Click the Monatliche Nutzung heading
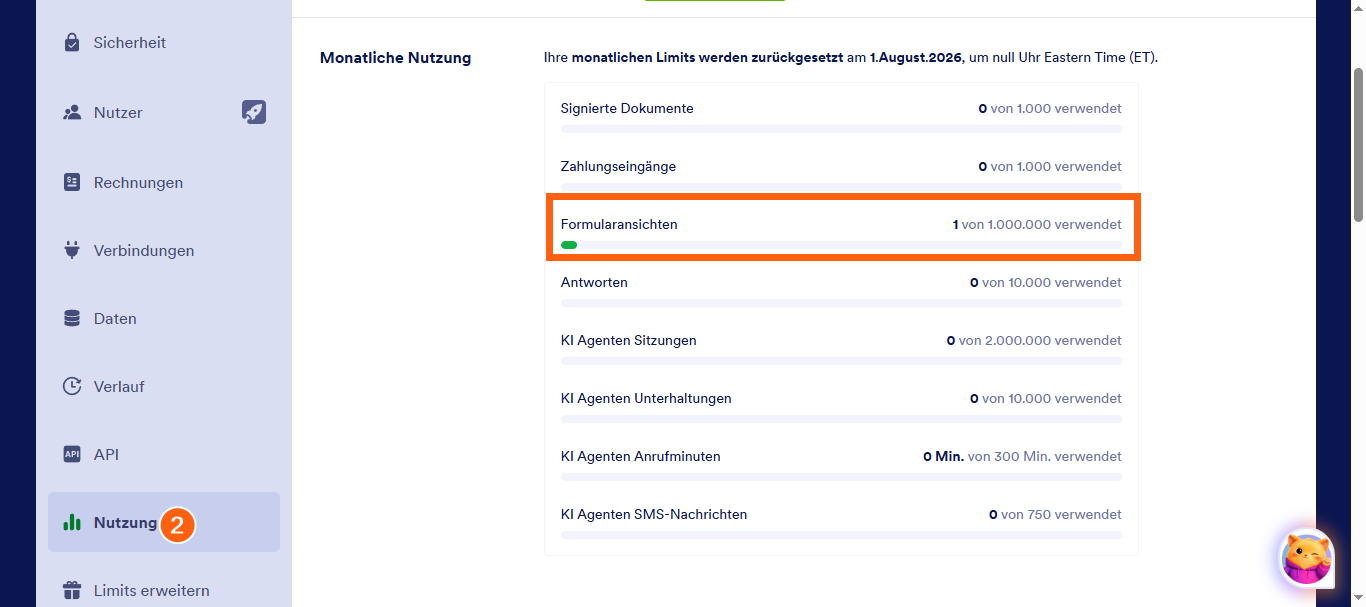Image resolution: width=1366 pixels, height=607 pixels. (x=395, y=58)
